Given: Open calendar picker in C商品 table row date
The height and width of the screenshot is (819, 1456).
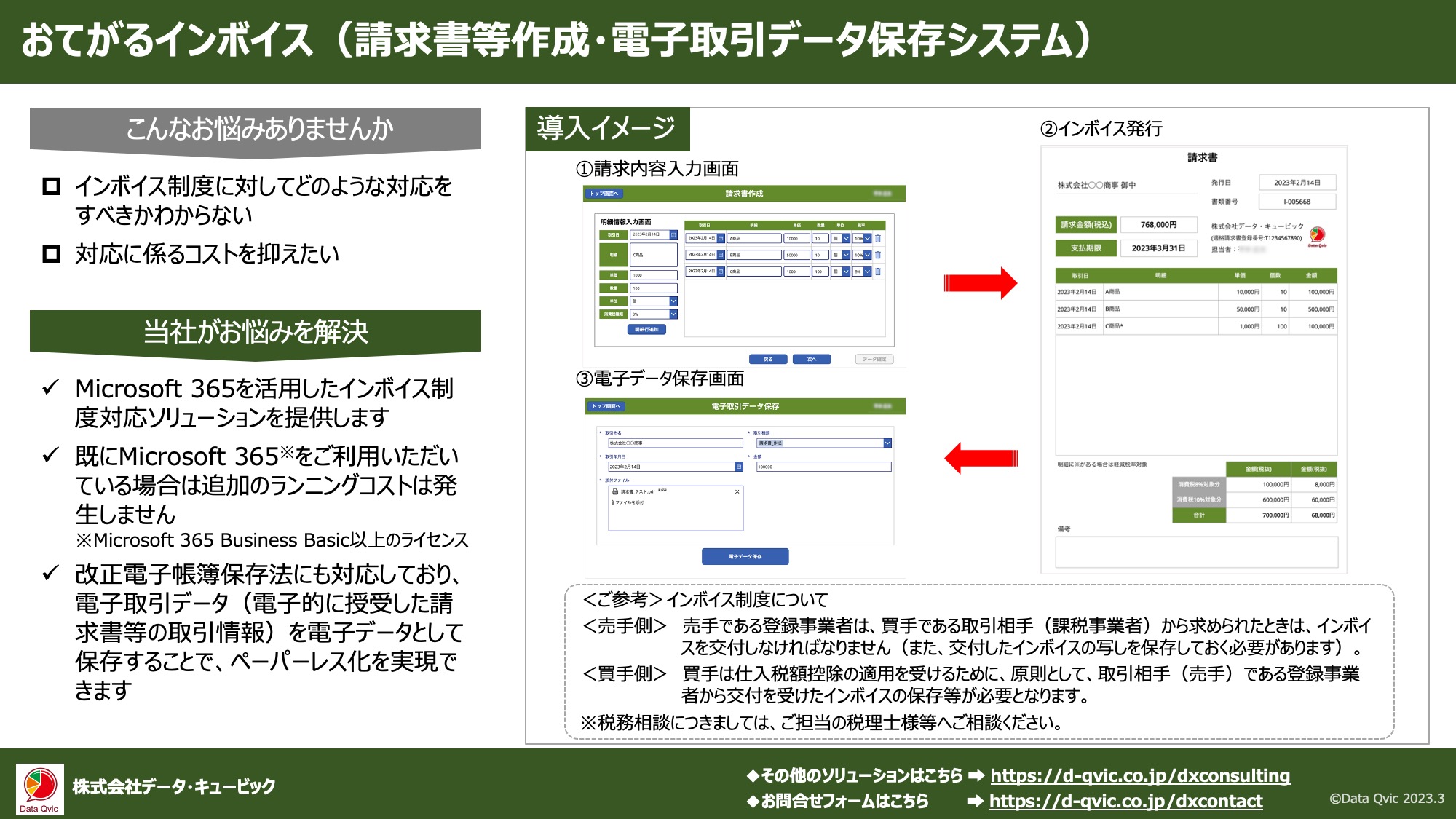Looking at the screenshot, I should click(721, 272).
